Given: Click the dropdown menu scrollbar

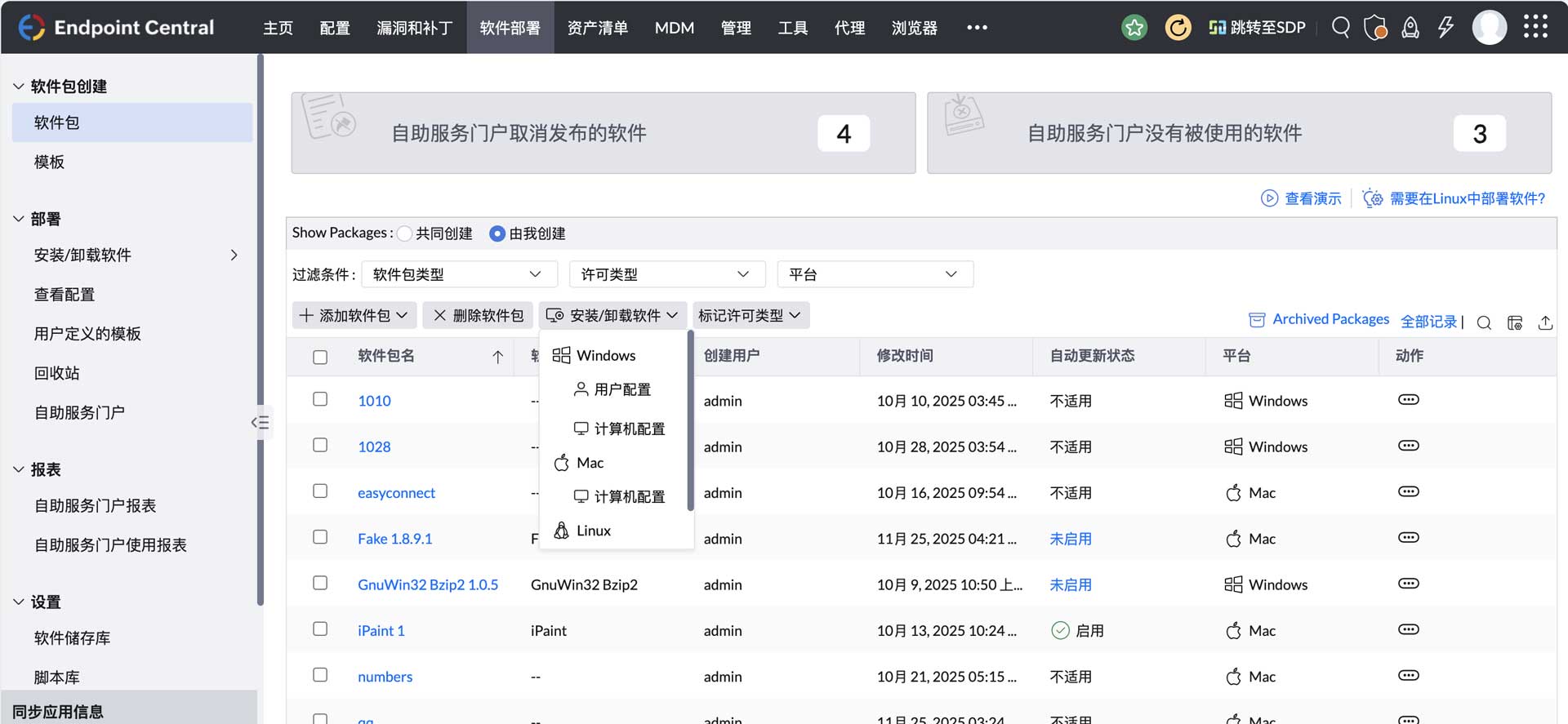Looking at the screenshot, I should (x=690, y=421).
